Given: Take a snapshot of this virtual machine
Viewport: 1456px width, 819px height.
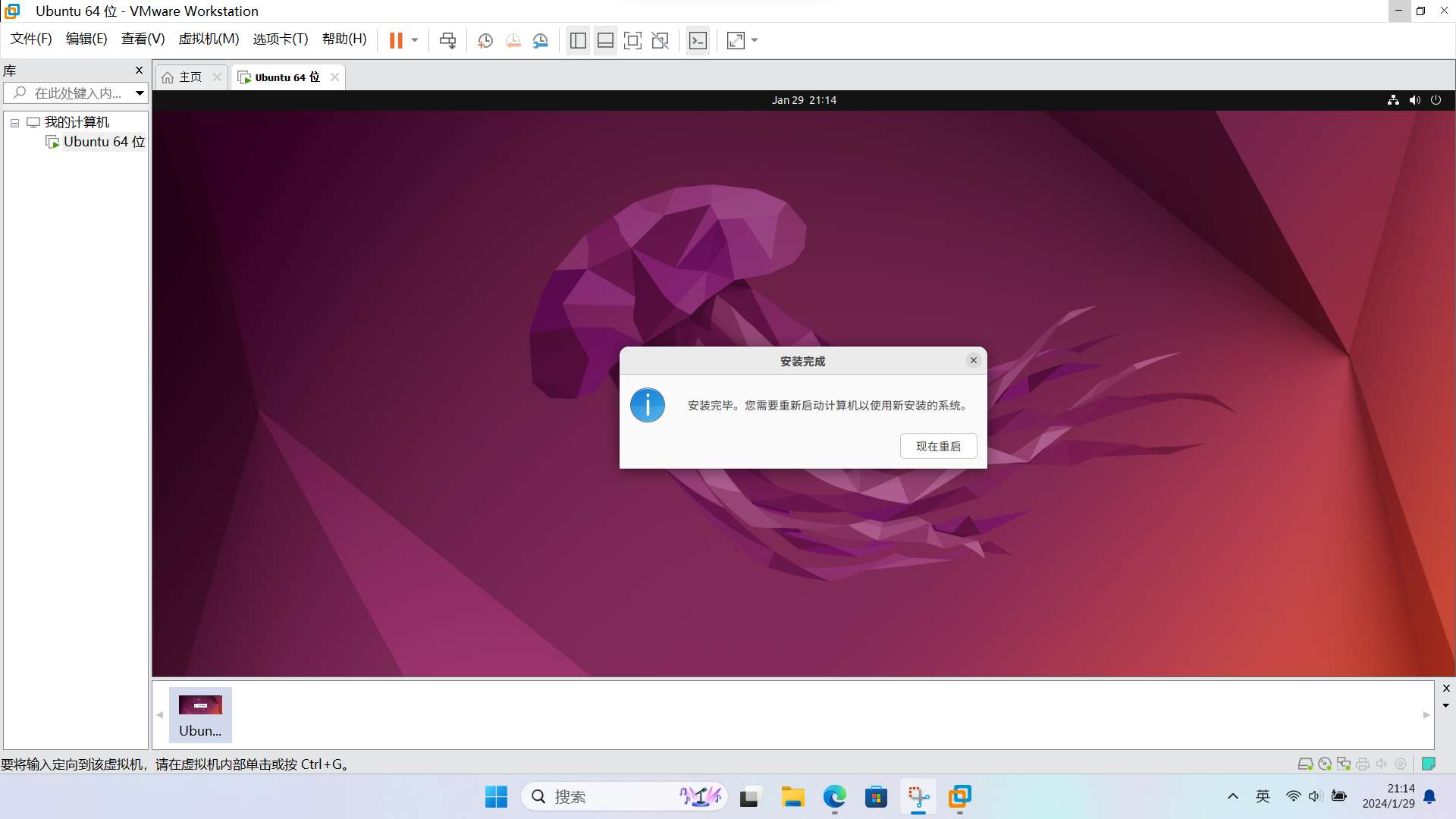Looking at the screenshot, I should tap(485, 40).
